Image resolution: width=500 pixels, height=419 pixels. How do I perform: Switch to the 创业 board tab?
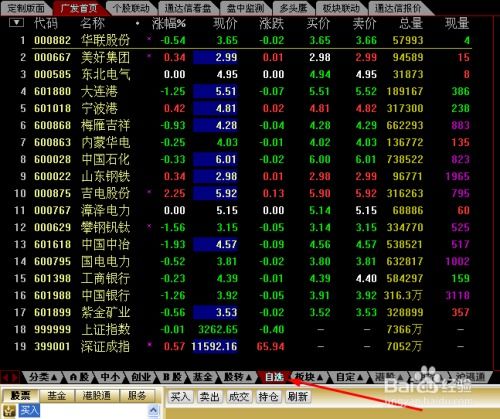click(x=141, y=377)
